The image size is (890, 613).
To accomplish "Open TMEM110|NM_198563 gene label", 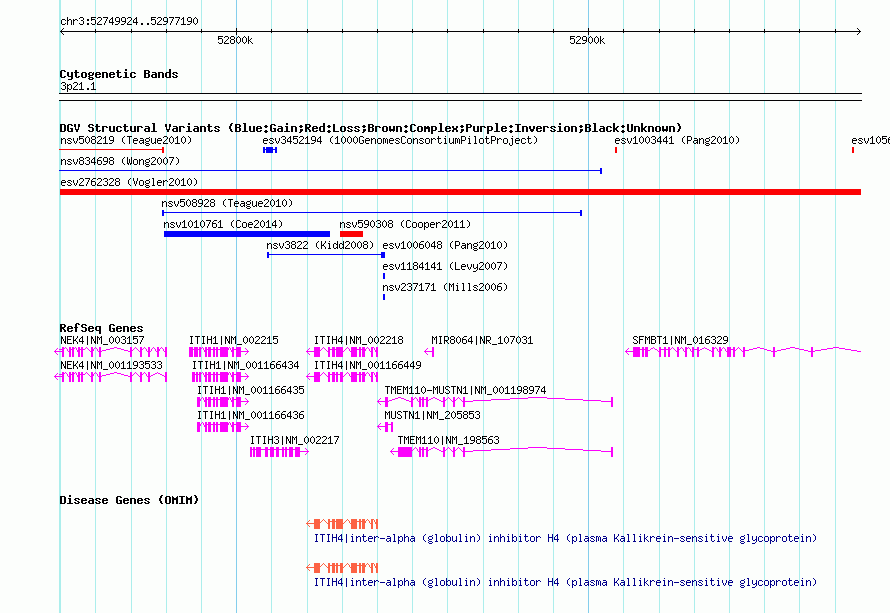I will [x=448, y=440].
